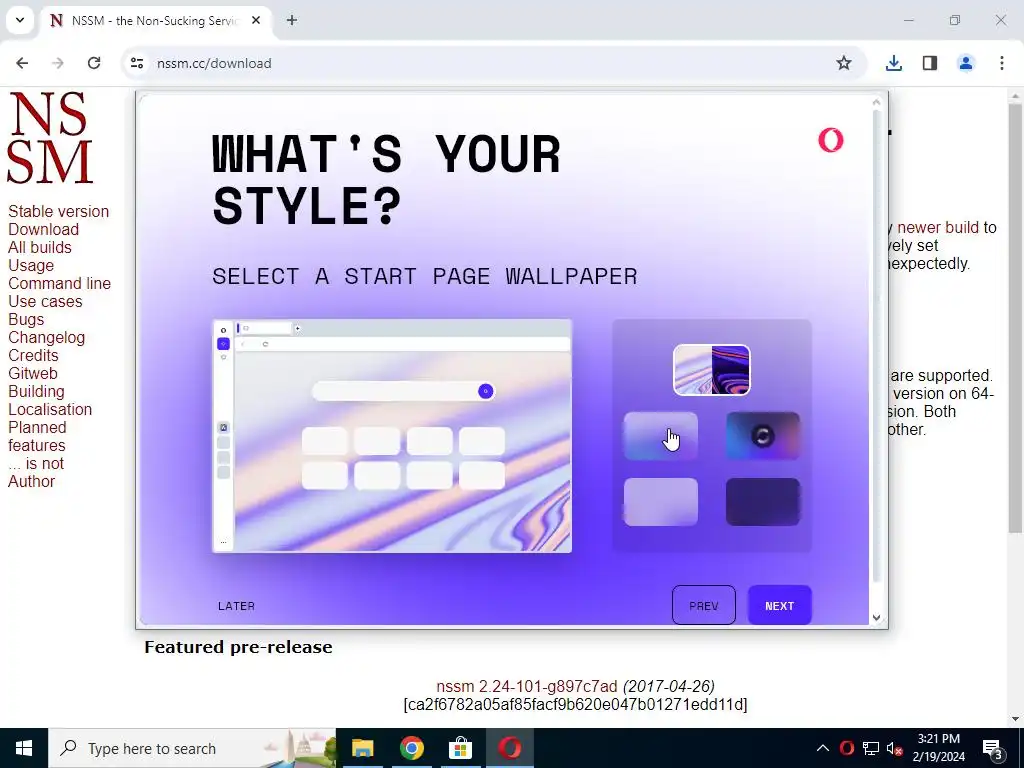
Task: Click the address bar URL nssm.cc/download
Action: (214, 63)
